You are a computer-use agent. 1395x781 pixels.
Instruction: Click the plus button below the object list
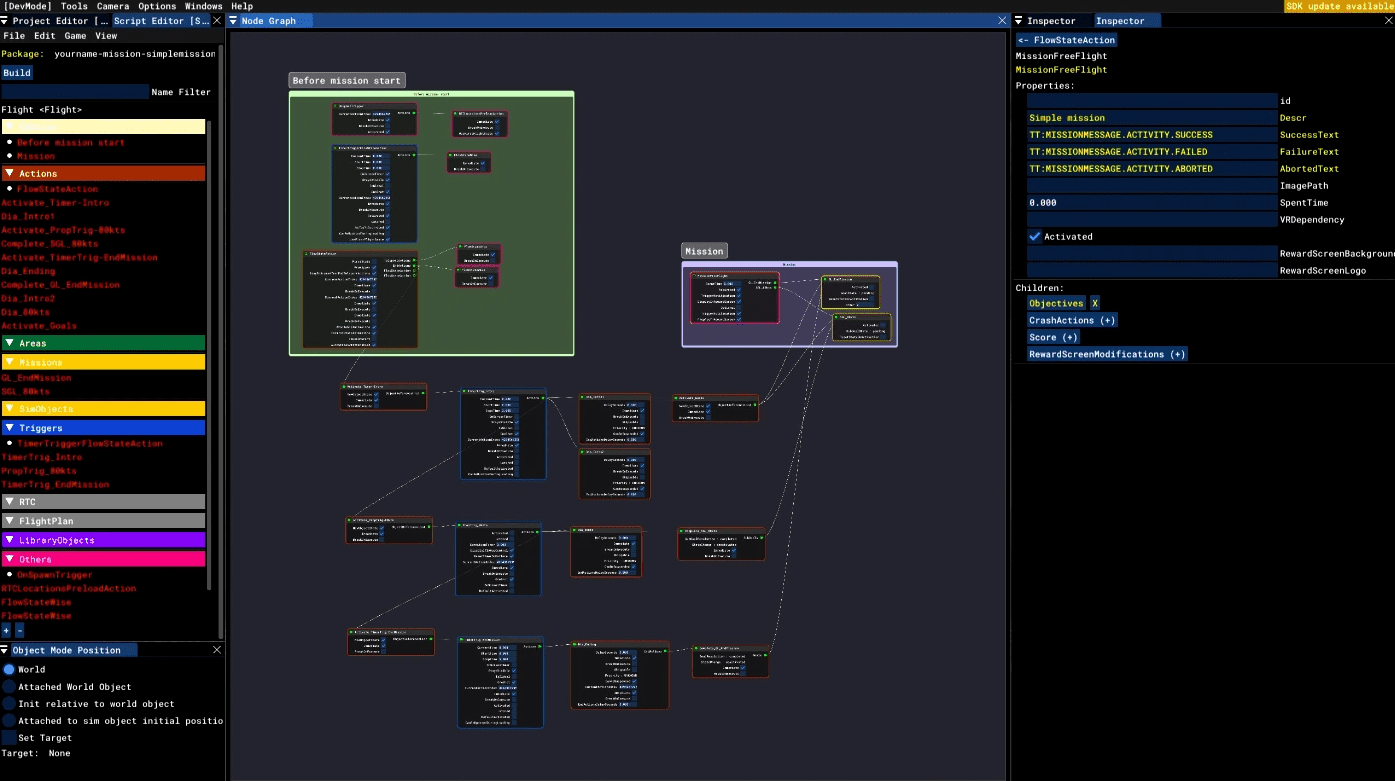coord(6,631)
